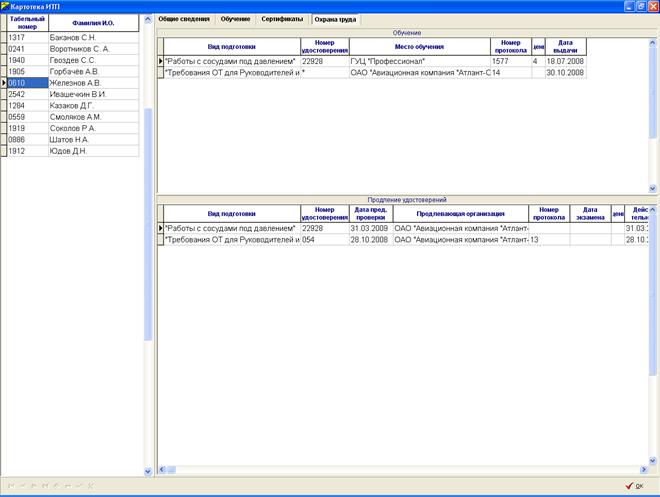660x497 pixels.
Task: Open the Общие сведения tab
Action: pos(184,19)
